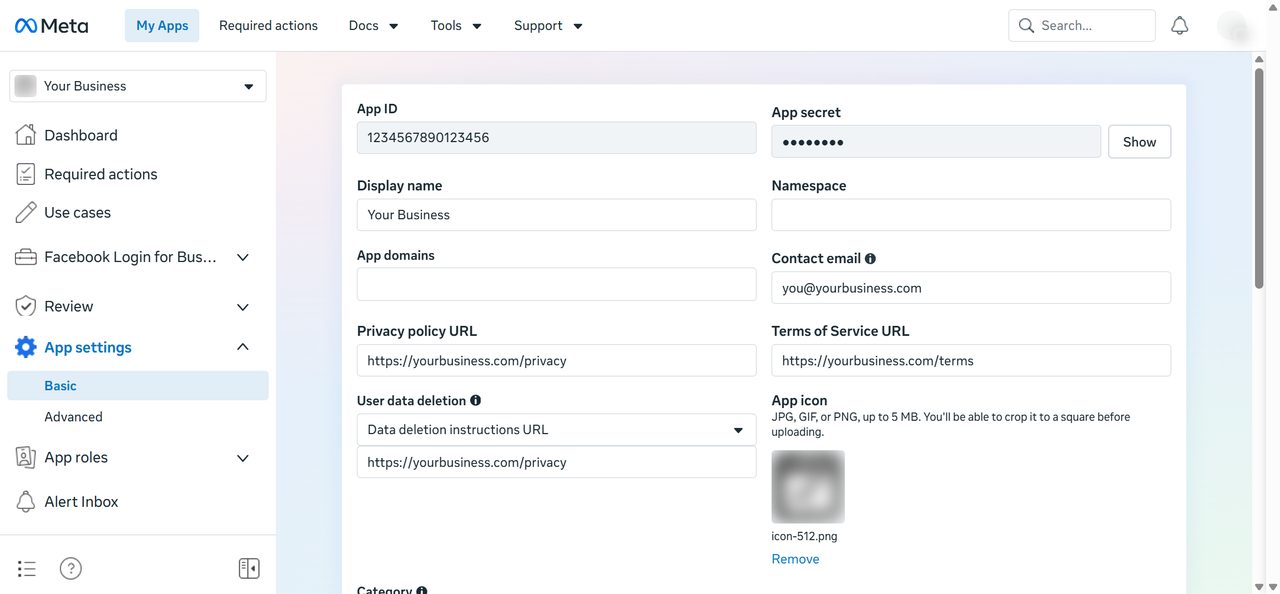1280x594 pixels.
Task: Click the App icon label
Action: [x=800, y=400]
